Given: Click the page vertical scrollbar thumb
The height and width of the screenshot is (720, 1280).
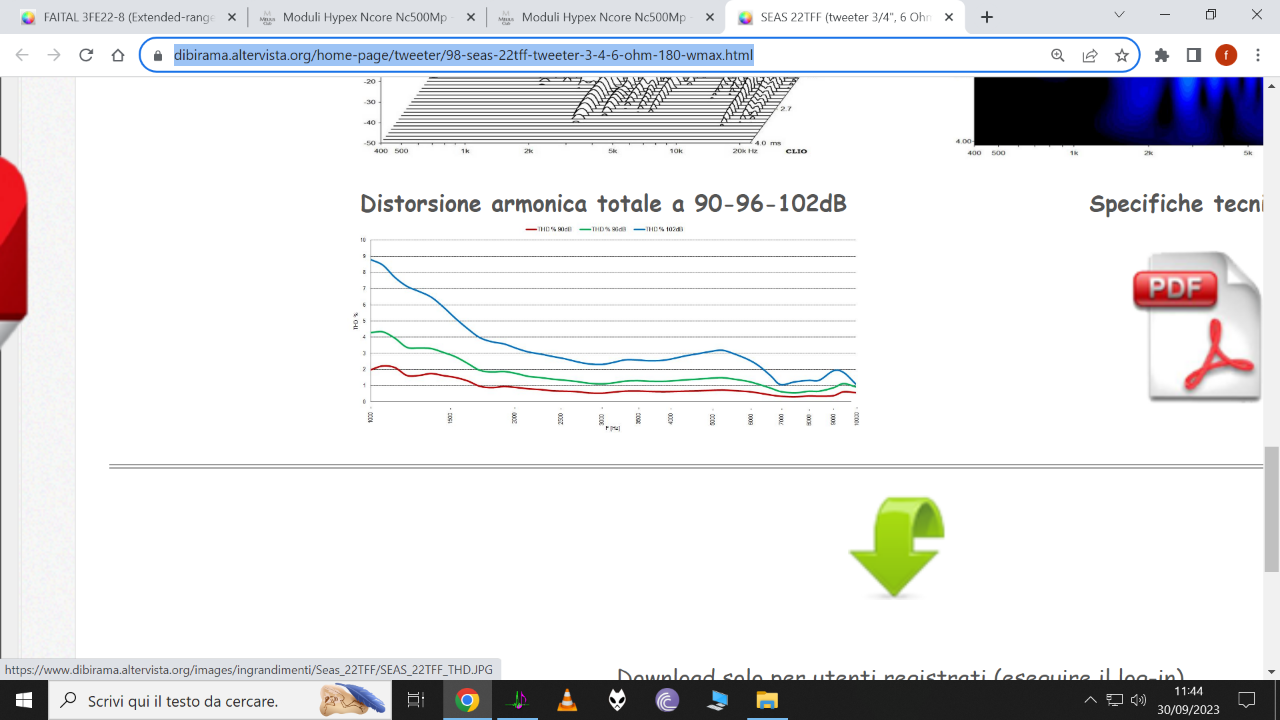Looking at the screenshot, I should pos(1272,509).
